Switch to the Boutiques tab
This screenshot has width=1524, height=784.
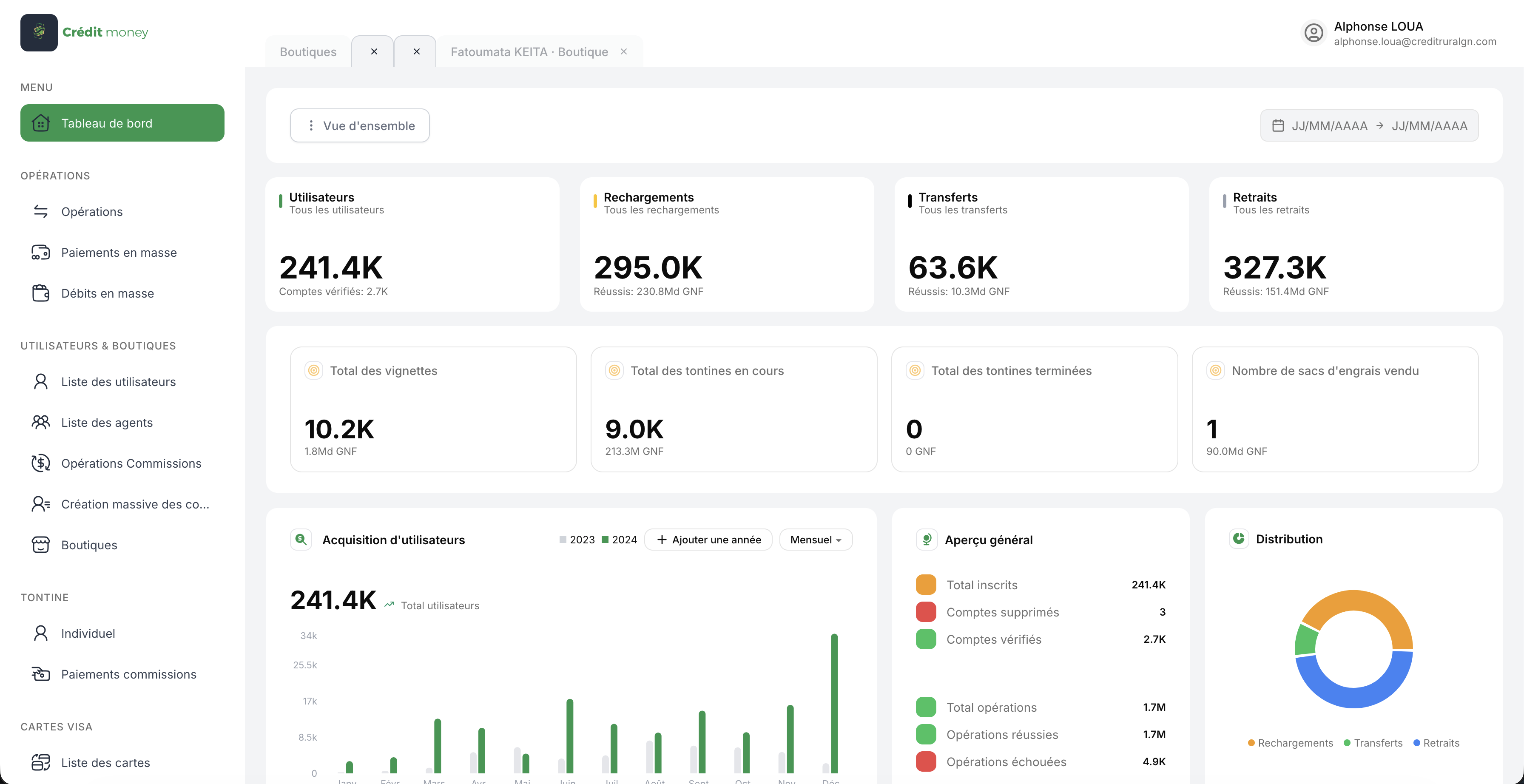pos(307,51)
